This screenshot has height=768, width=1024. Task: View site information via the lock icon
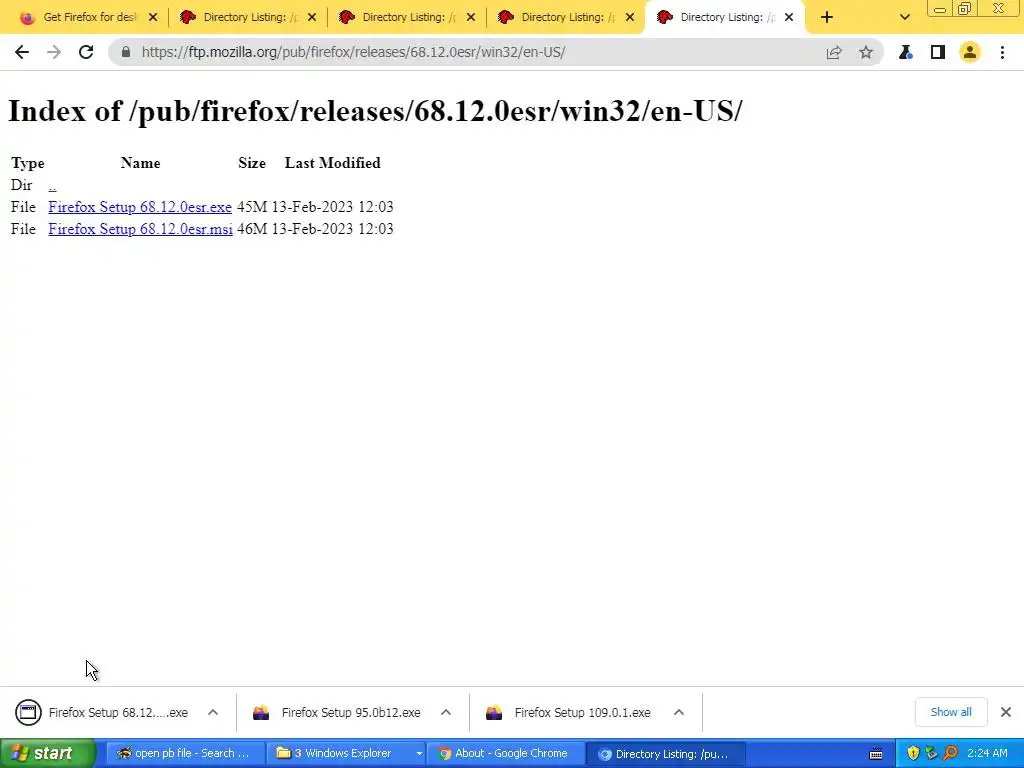[x=126, y=52]
